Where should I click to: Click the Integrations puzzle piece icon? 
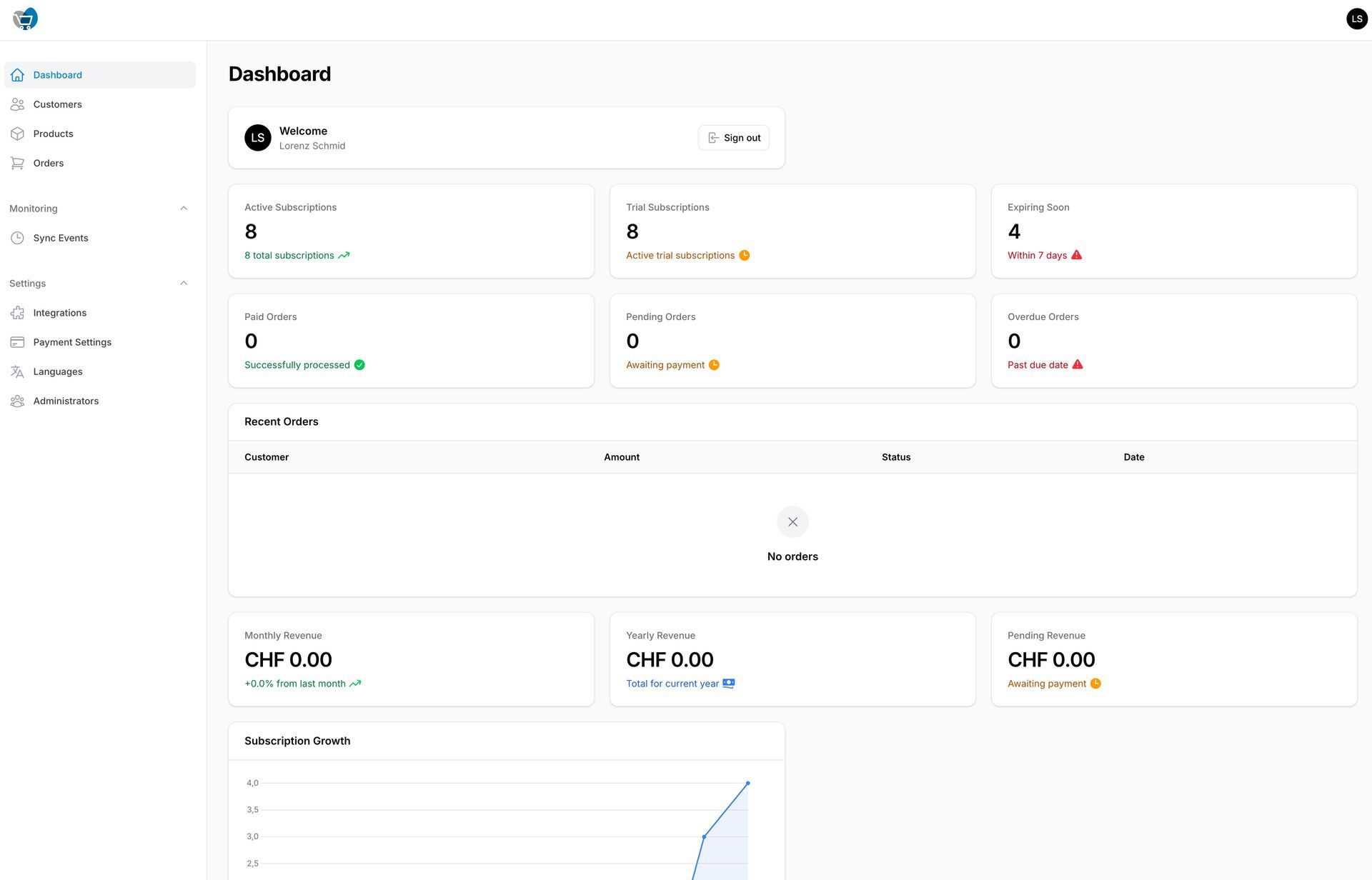[x=18, y=313]
